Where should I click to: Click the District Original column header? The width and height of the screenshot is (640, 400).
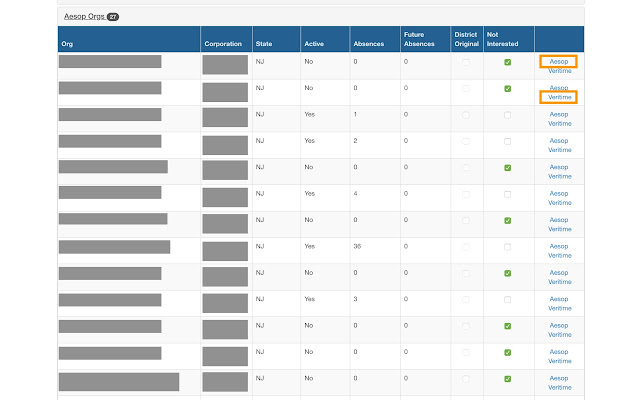point(467,39)
